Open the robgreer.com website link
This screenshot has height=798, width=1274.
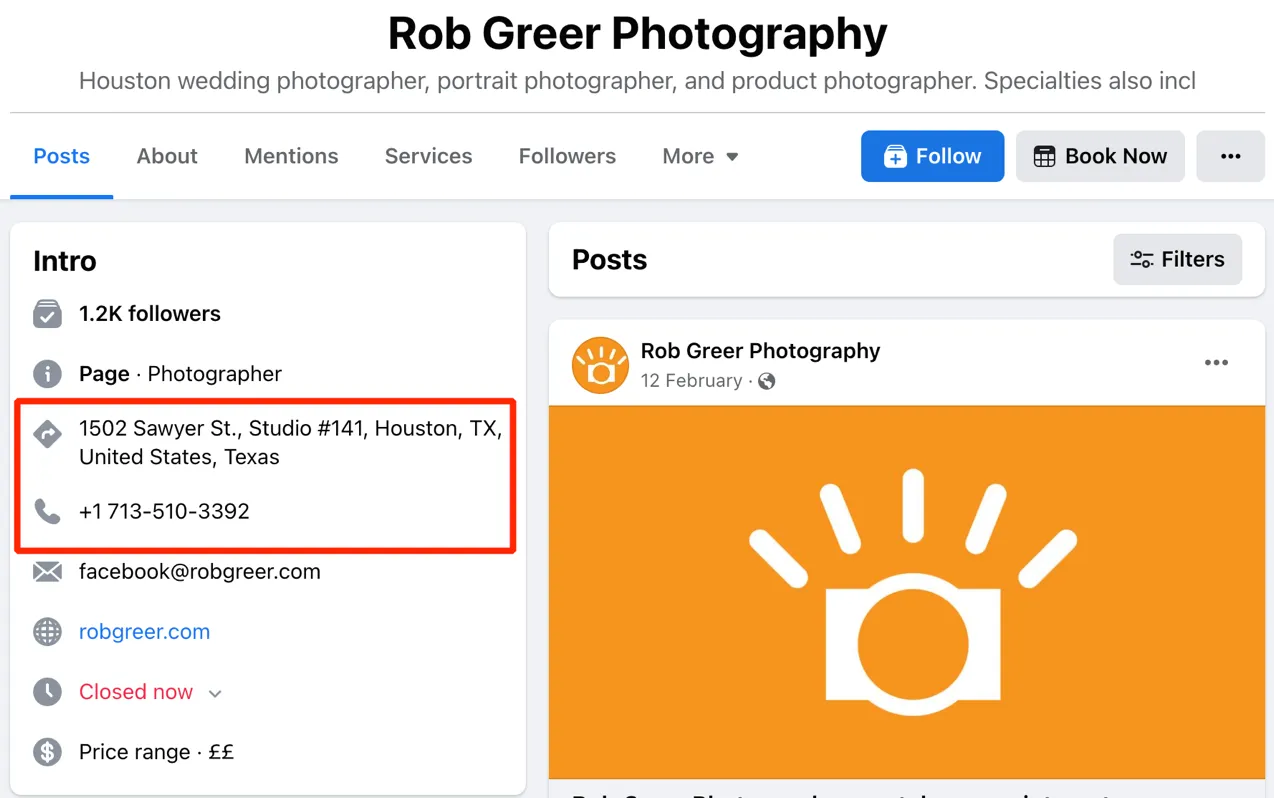pos(144,632)
